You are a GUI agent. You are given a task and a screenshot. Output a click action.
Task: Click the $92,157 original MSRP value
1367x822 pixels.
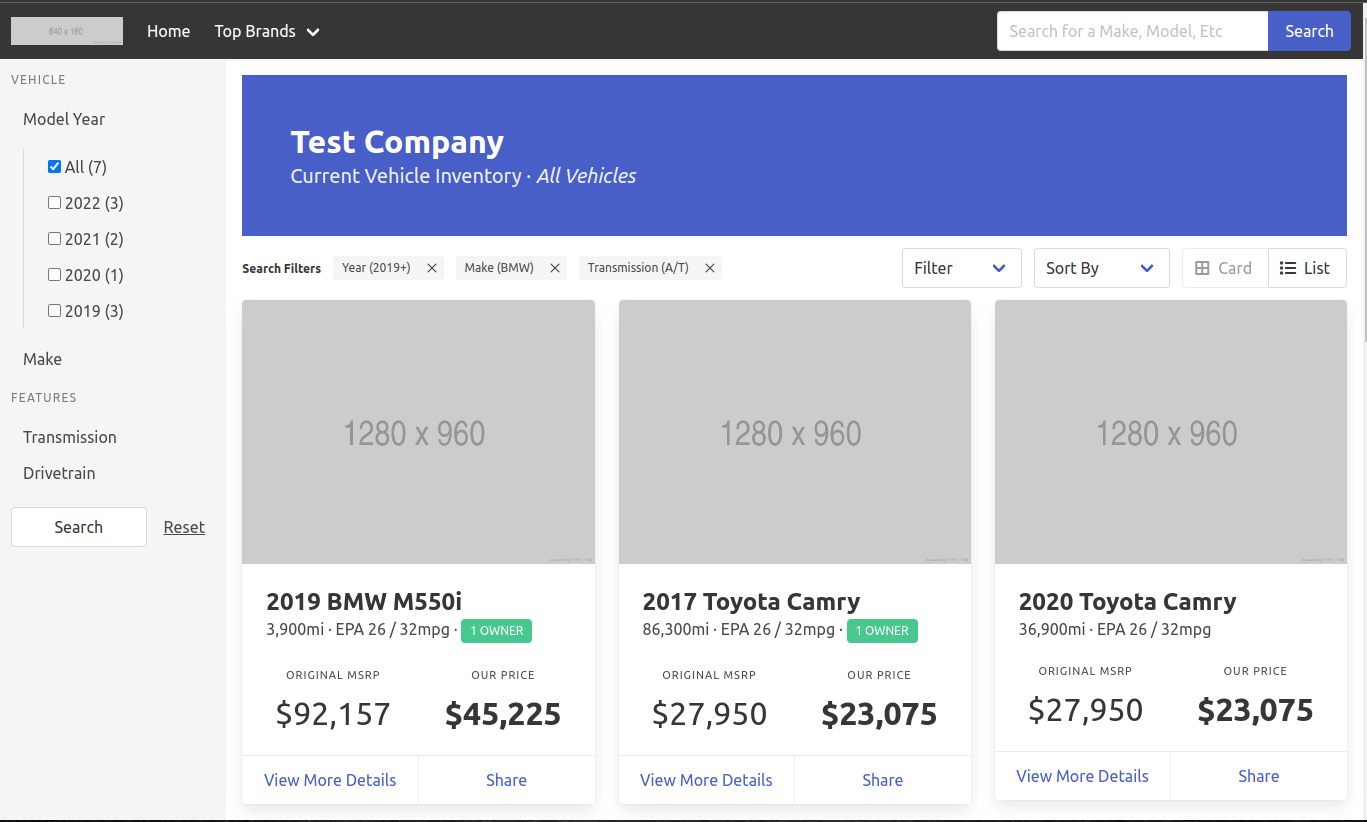333,714
